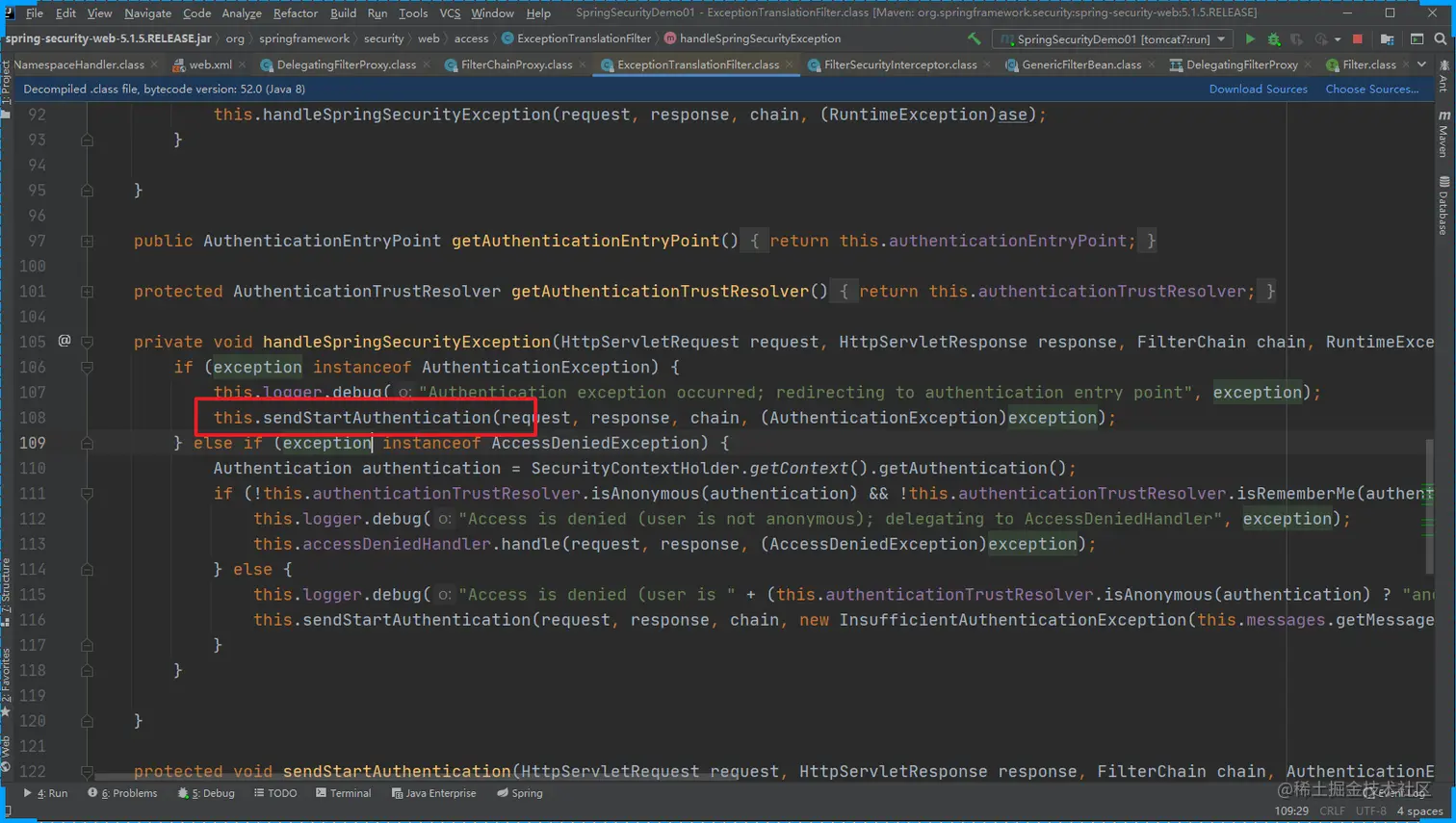Open the Refactor menu
Screen dimensions: 1456x823
point(295,13)
